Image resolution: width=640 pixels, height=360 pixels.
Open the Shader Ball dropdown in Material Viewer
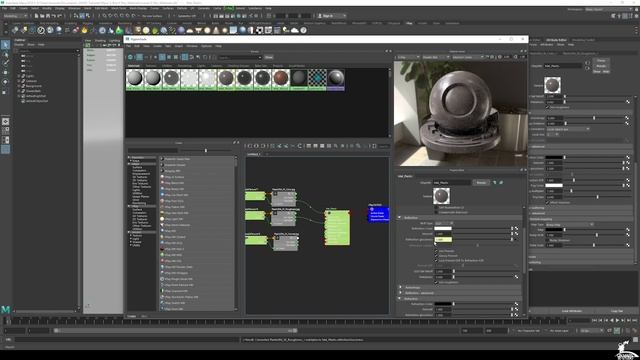click(436, 57)
